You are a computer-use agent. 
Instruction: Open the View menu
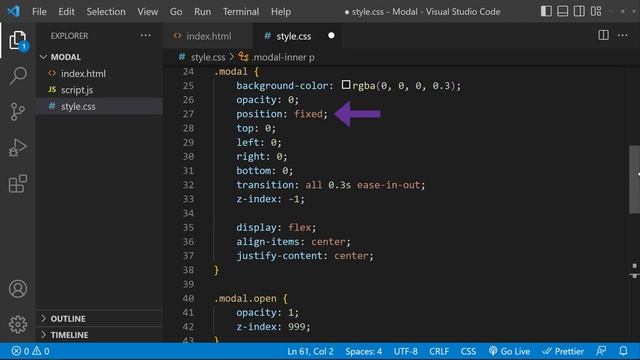coord(147,11)
